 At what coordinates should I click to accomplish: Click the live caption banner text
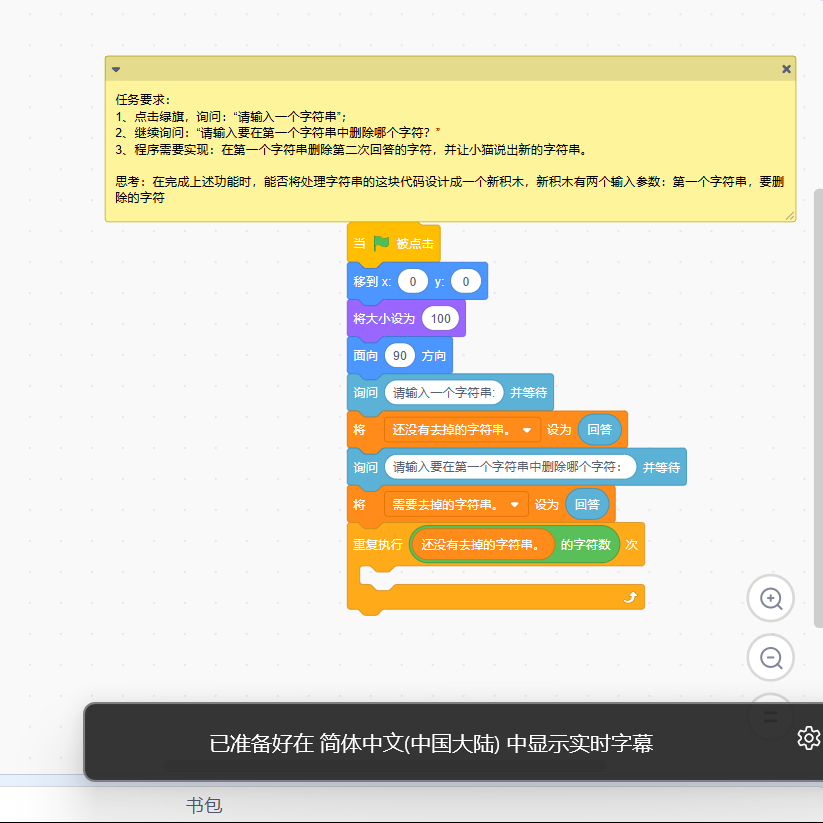[x=431, y=743]
